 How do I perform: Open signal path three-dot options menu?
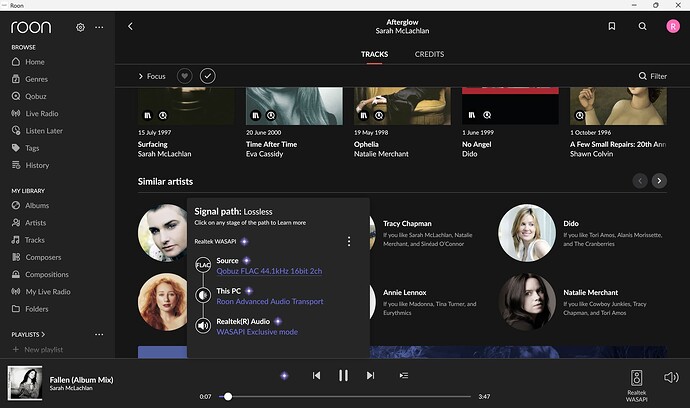click(x=348, y=241)
